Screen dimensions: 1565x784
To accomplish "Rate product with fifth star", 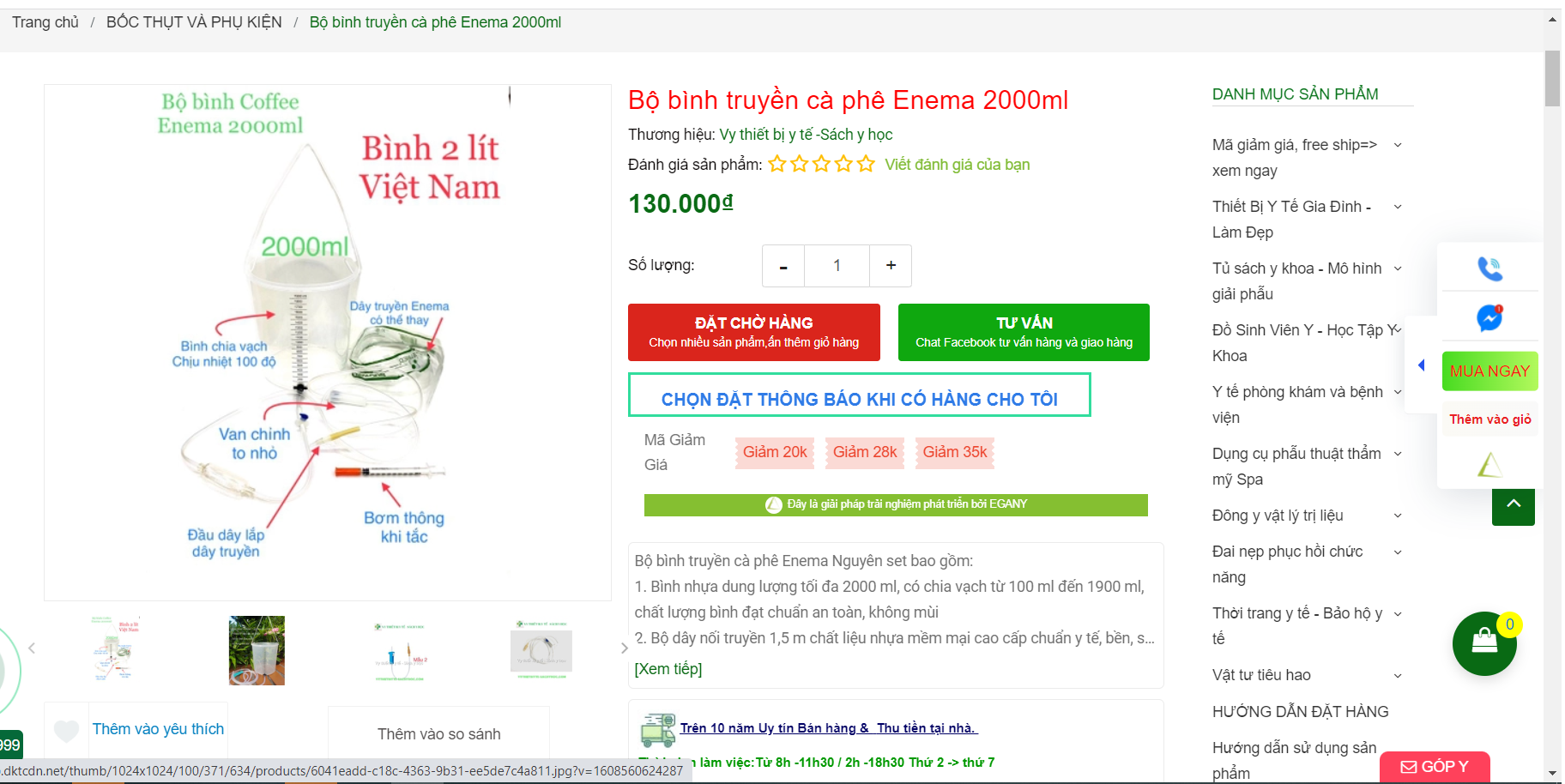I will [866, 164].
